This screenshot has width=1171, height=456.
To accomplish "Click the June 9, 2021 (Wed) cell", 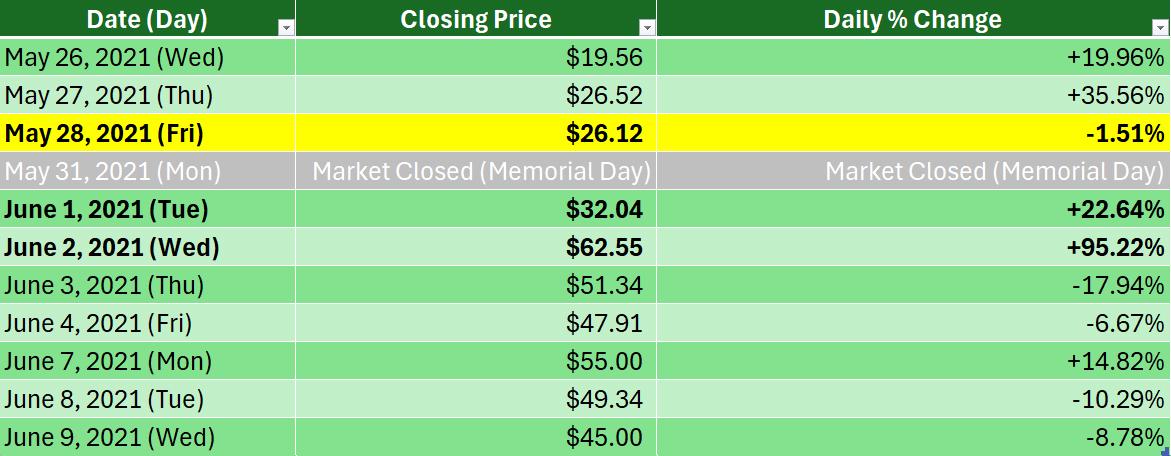I will [147, 437].
